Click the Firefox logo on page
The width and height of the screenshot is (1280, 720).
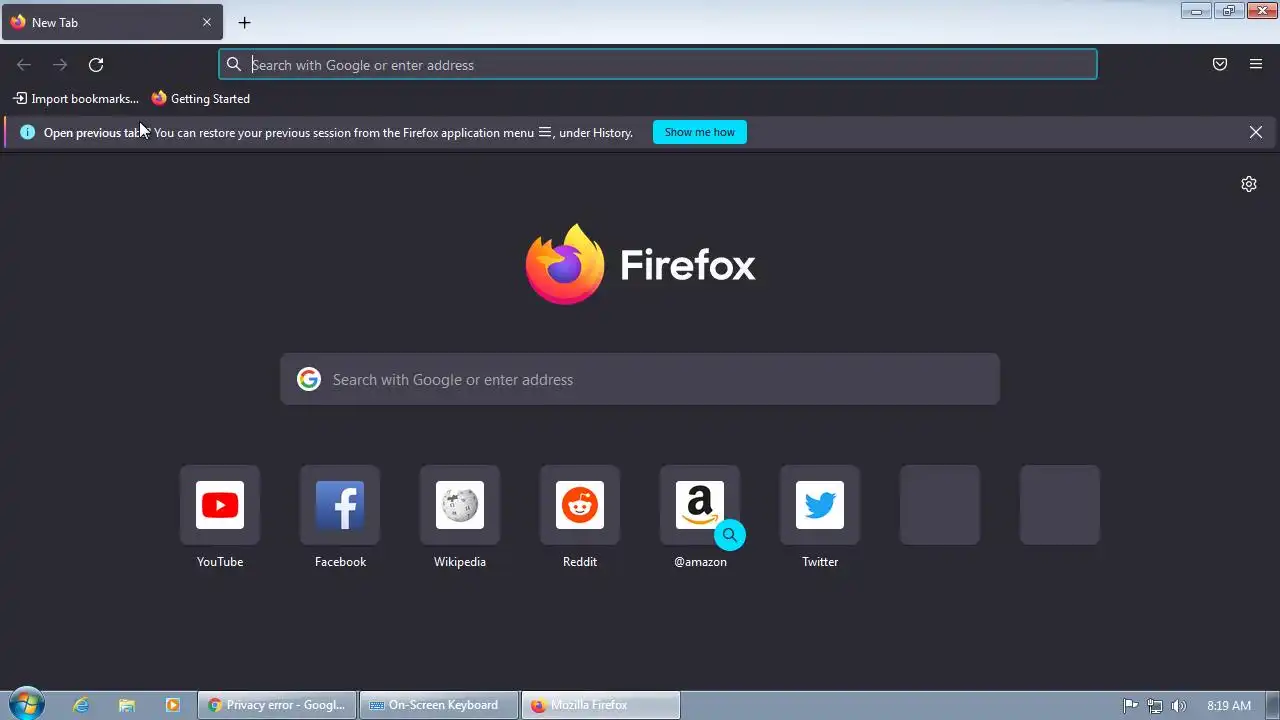[x=640, y=264]
